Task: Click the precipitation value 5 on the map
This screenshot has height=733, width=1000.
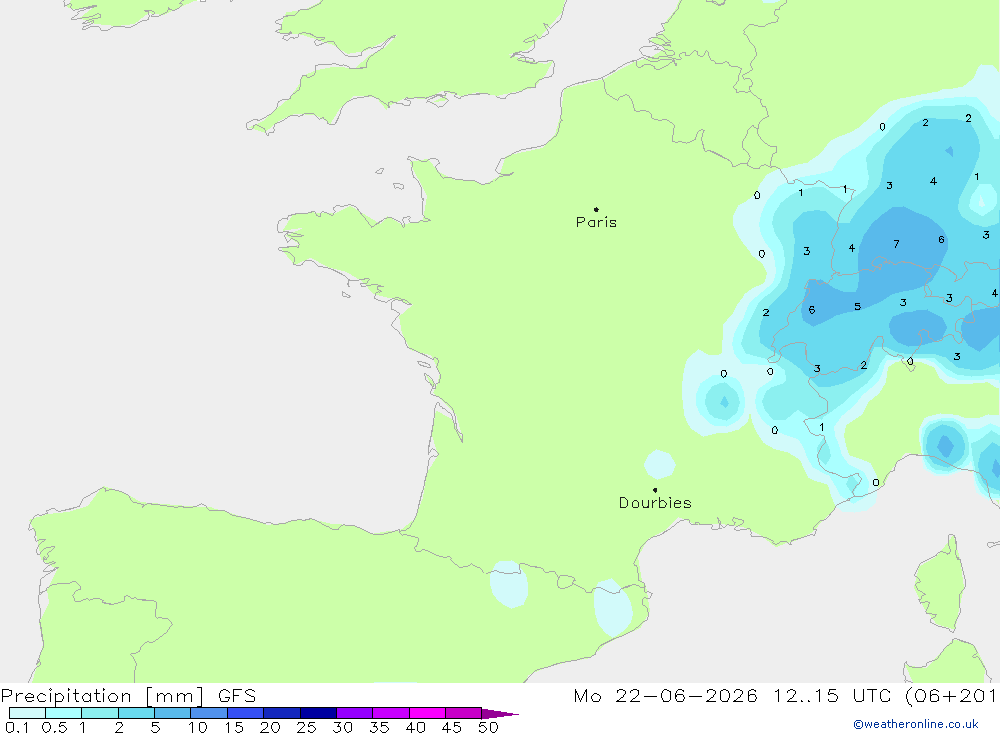Action: pos(857,306)
